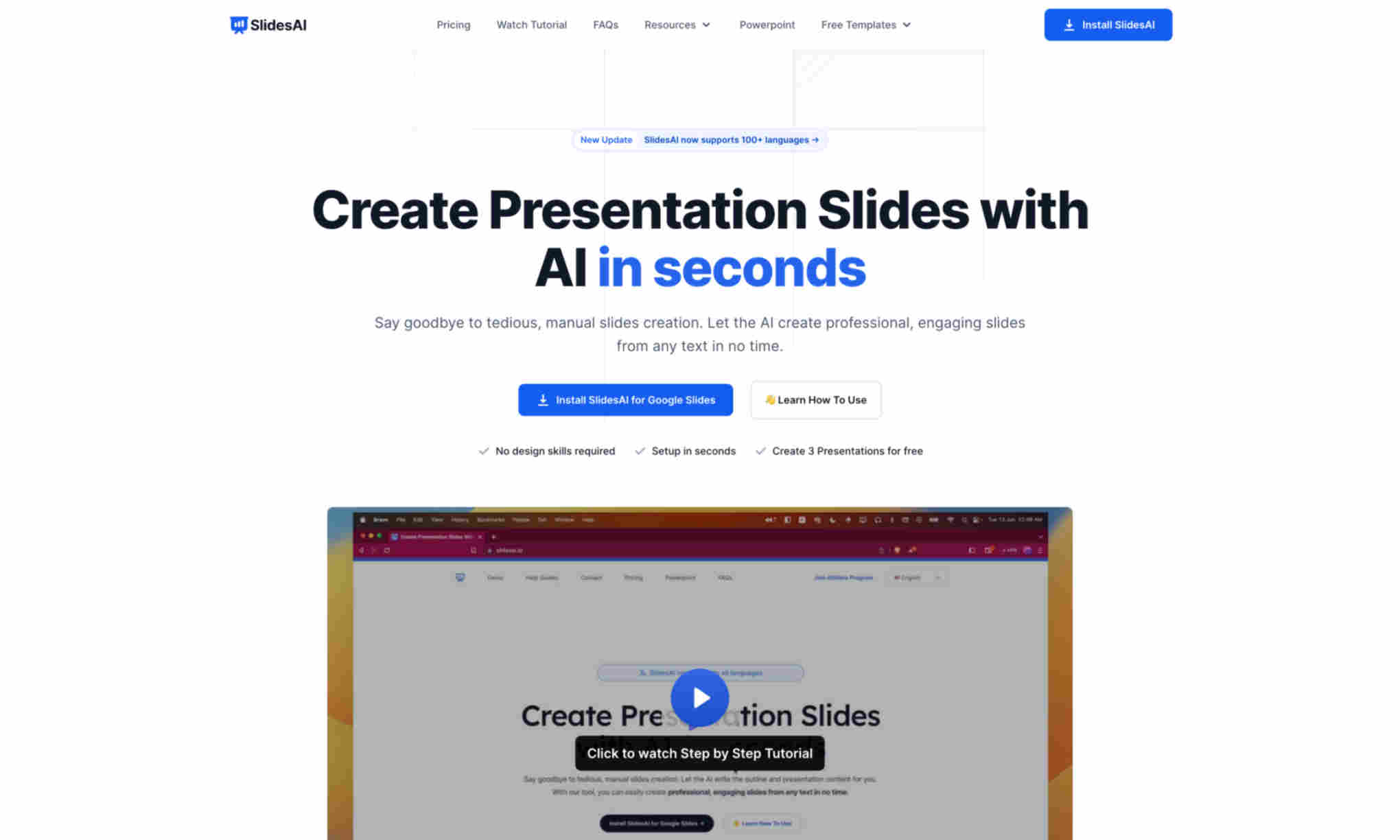Click the video thumbnail to watch tutorial
Image resolution: width=1400 pixels, height=840 pixels.
[x=700, y=697]
